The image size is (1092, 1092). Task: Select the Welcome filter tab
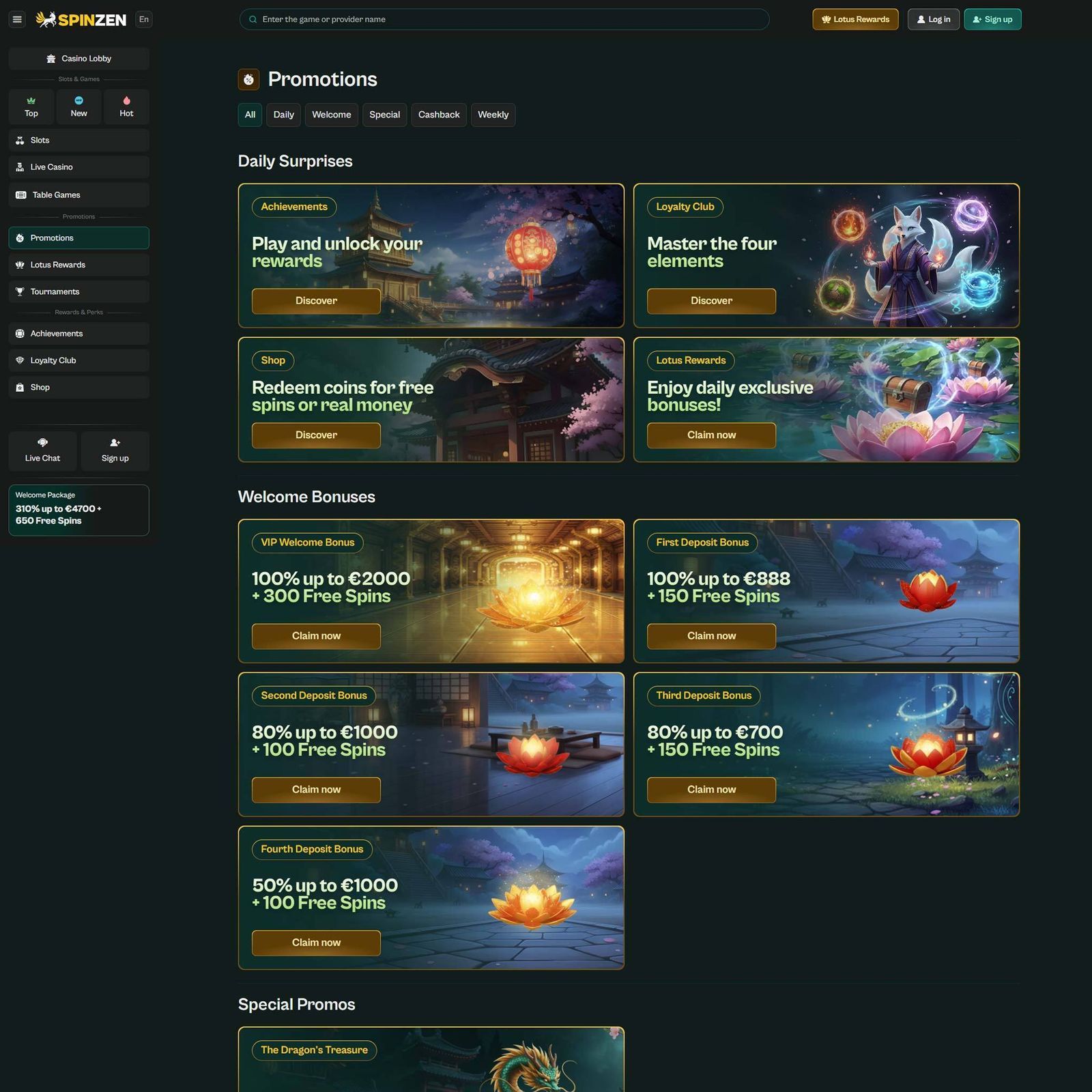click(x=331, y=115)
